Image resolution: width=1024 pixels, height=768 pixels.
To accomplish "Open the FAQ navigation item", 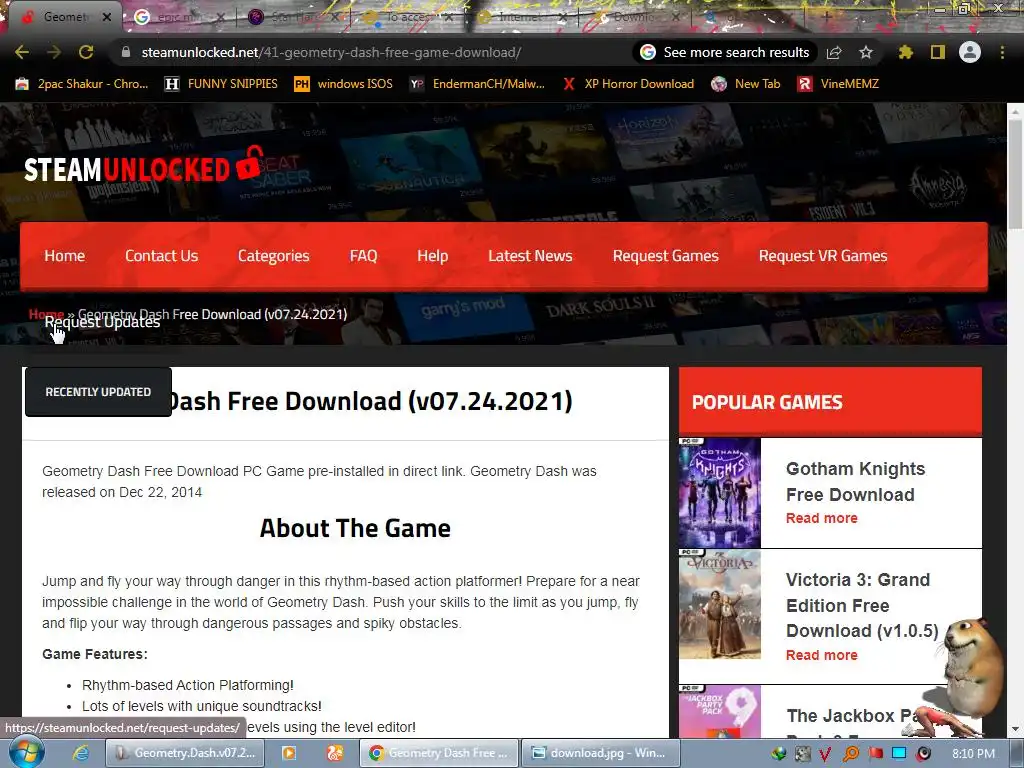I will point(363,256).
